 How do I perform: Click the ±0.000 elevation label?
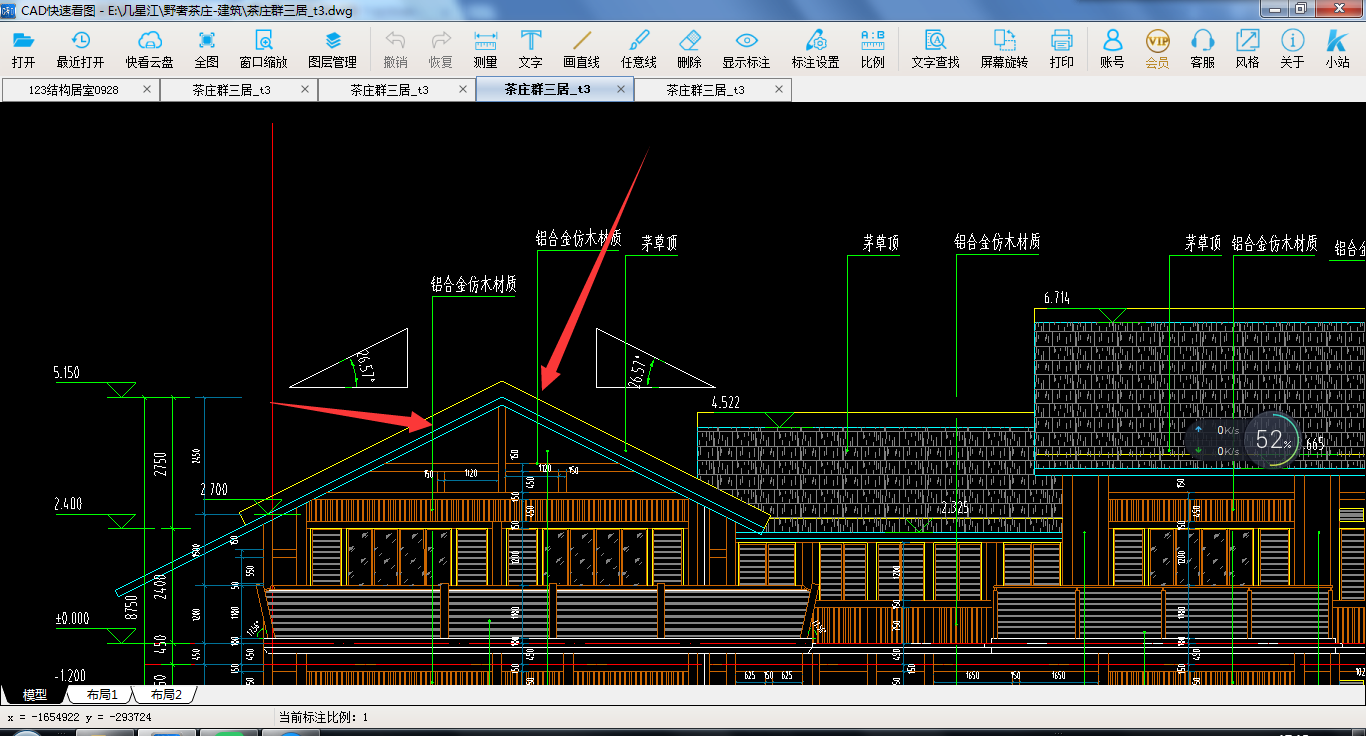coord(71,618)
